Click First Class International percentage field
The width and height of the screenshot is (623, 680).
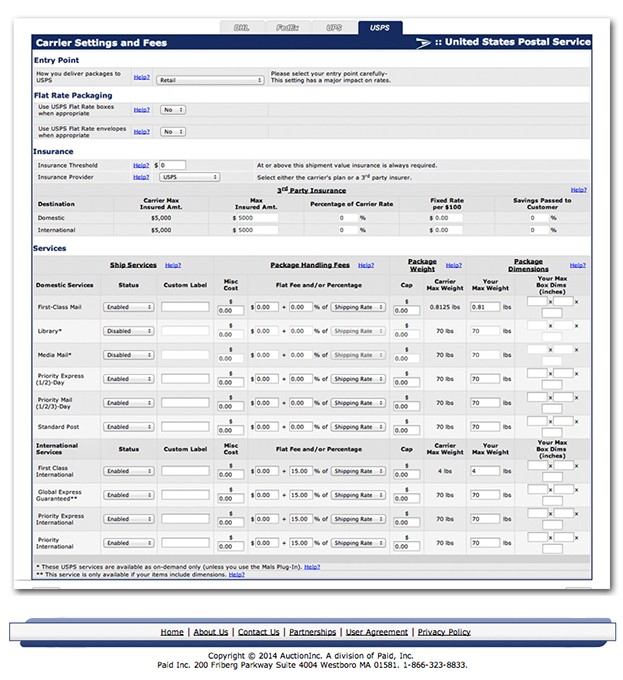coord(301,471)
